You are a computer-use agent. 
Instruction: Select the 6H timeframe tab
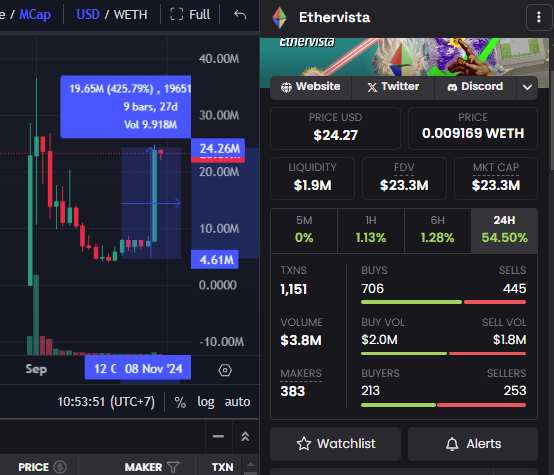tap(437, 230)
